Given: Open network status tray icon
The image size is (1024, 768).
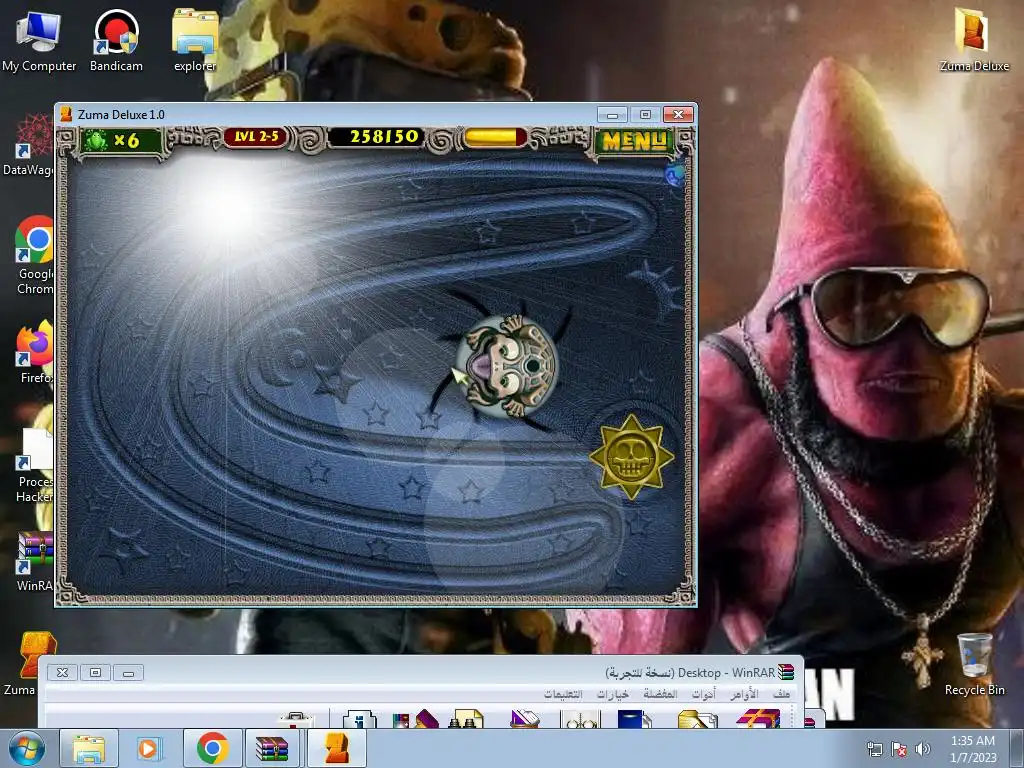Looking at the screenshot, I should point(874,749).
